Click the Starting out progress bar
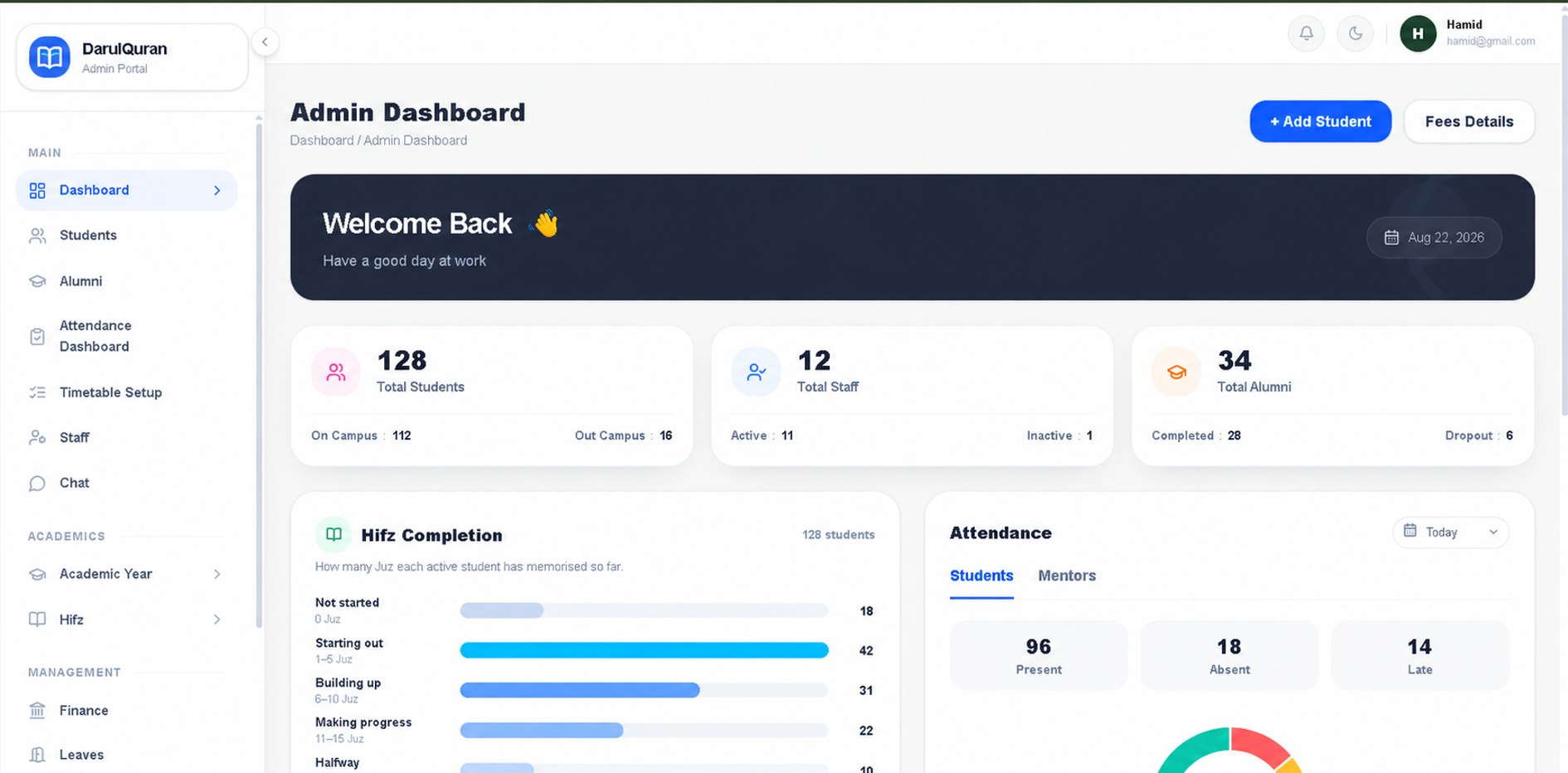1568x773 pixels. tap(644, 650)
